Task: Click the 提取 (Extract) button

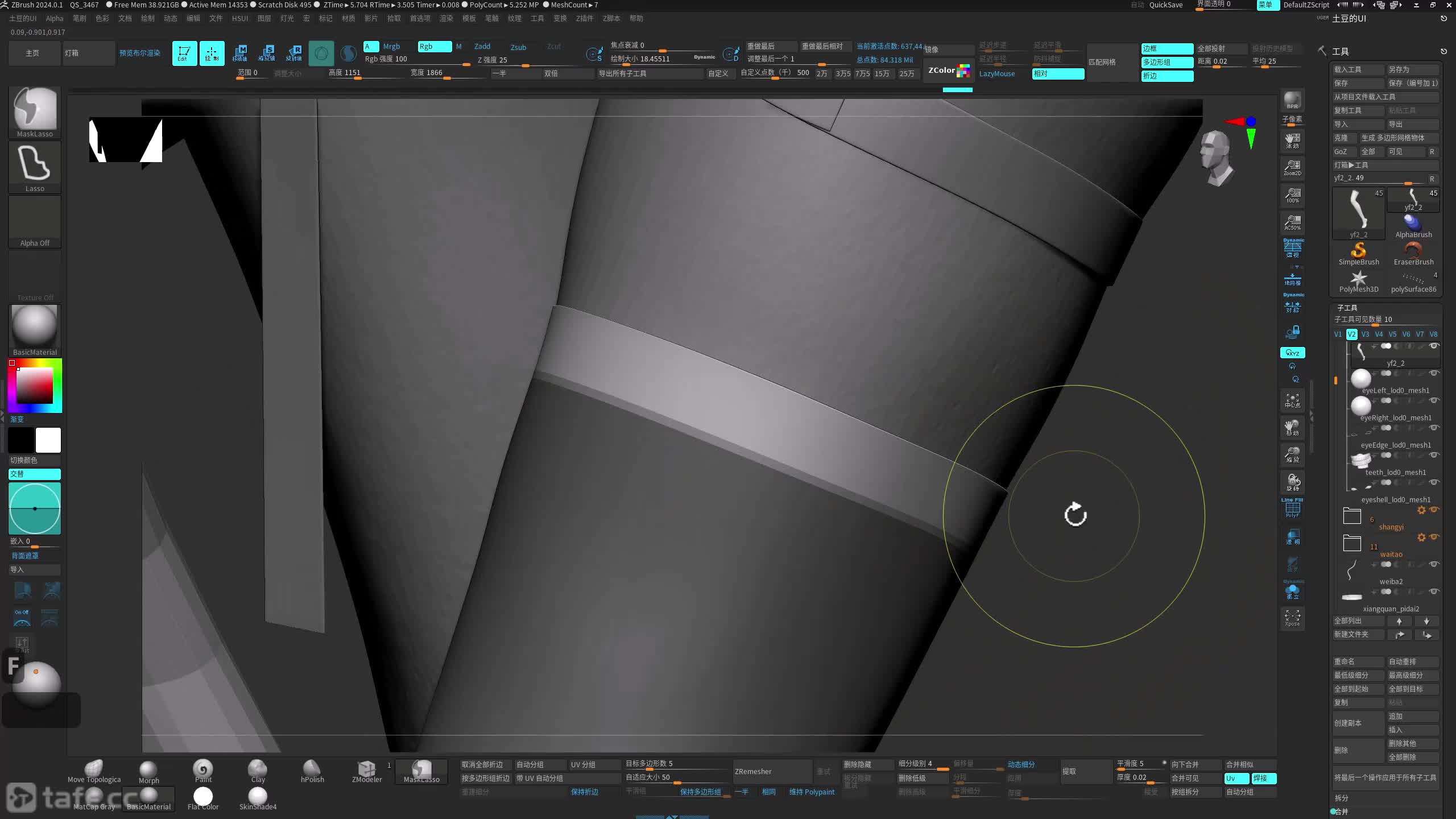Action: click(1086, 771)
